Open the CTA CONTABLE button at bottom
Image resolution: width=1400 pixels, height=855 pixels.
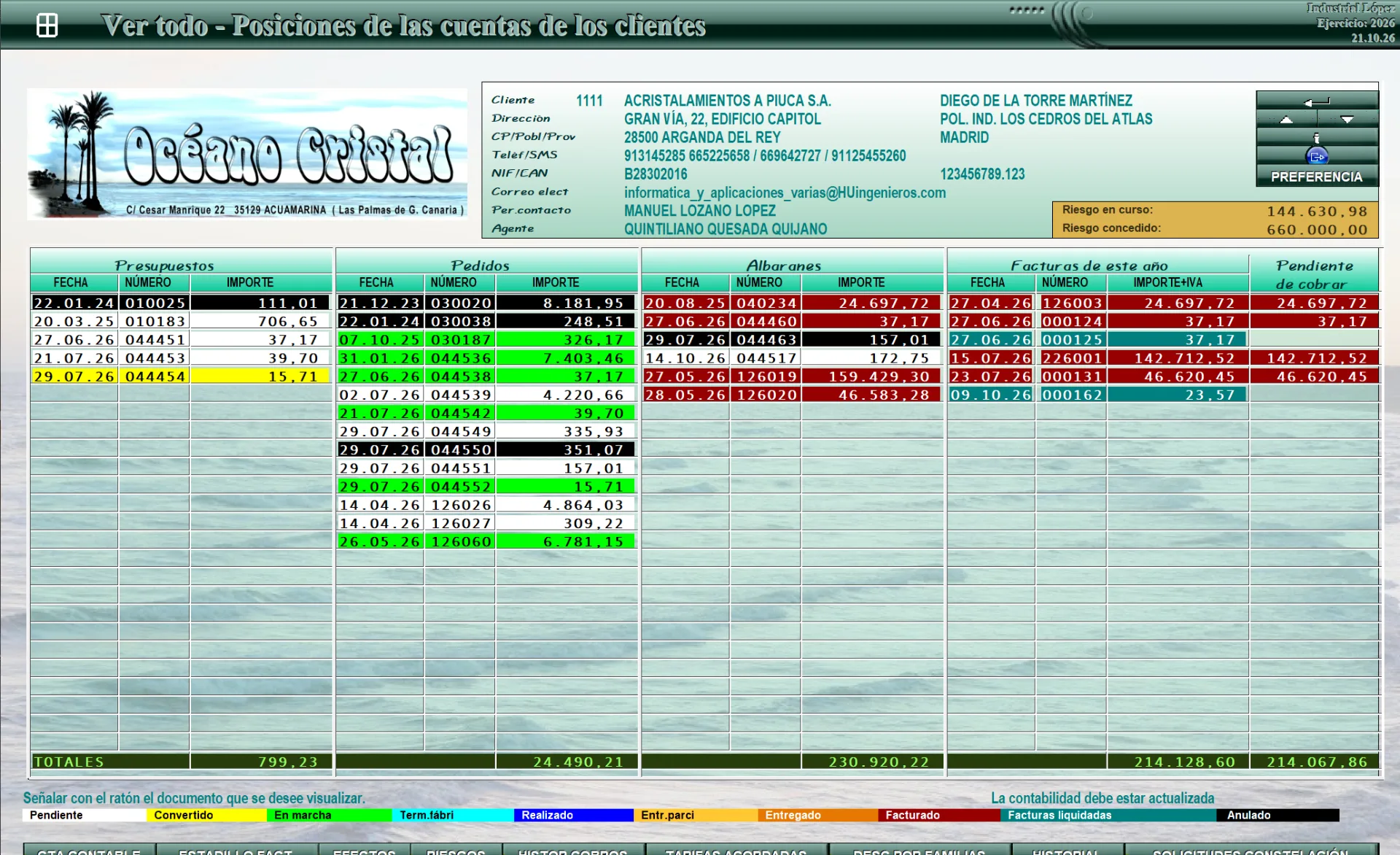coord(89,851)
